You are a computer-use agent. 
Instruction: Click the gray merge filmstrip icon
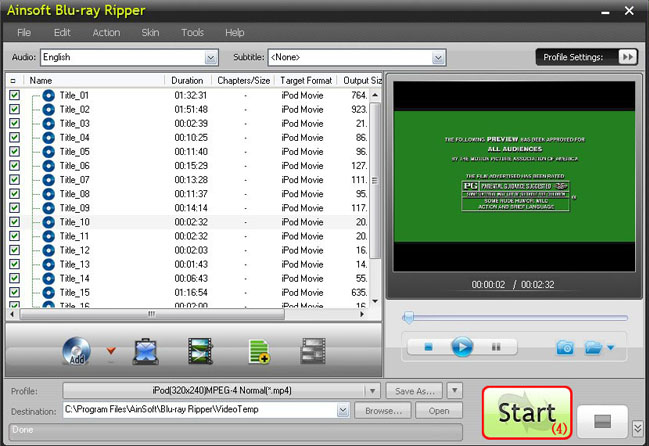tap(313, 350)
